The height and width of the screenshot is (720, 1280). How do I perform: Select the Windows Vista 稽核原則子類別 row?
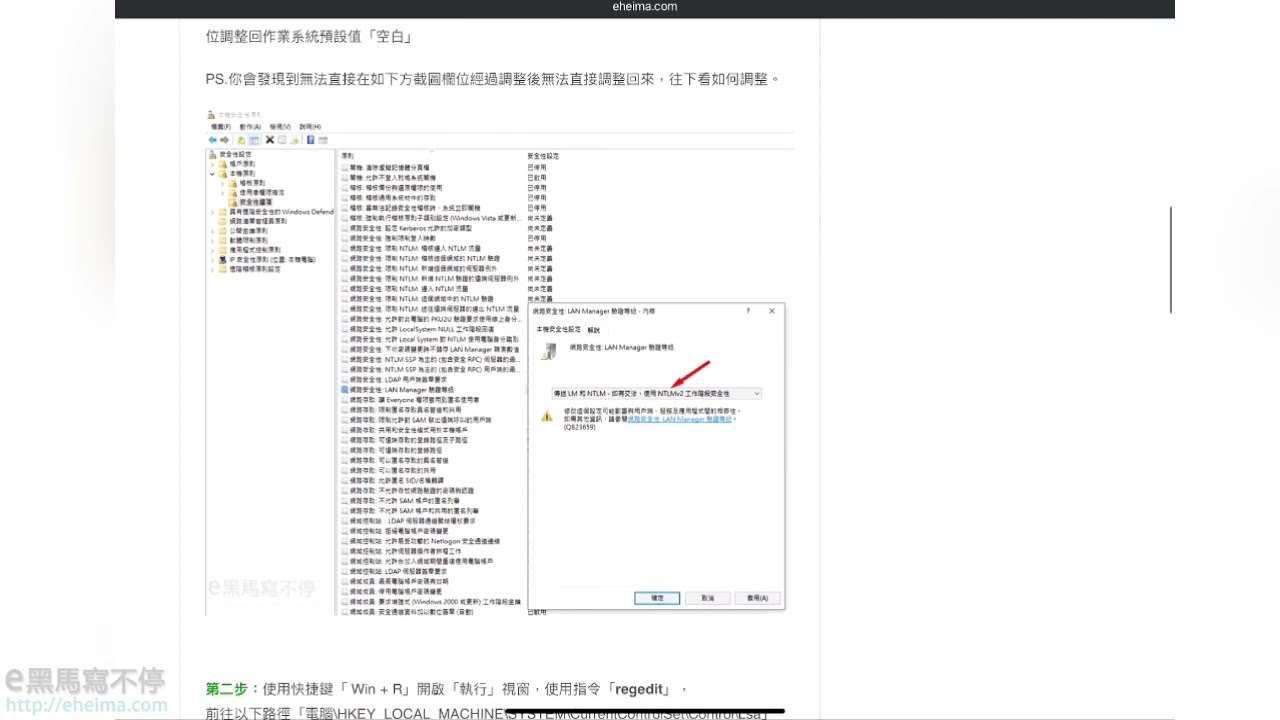pyautogui.click(x=432, y=217)
